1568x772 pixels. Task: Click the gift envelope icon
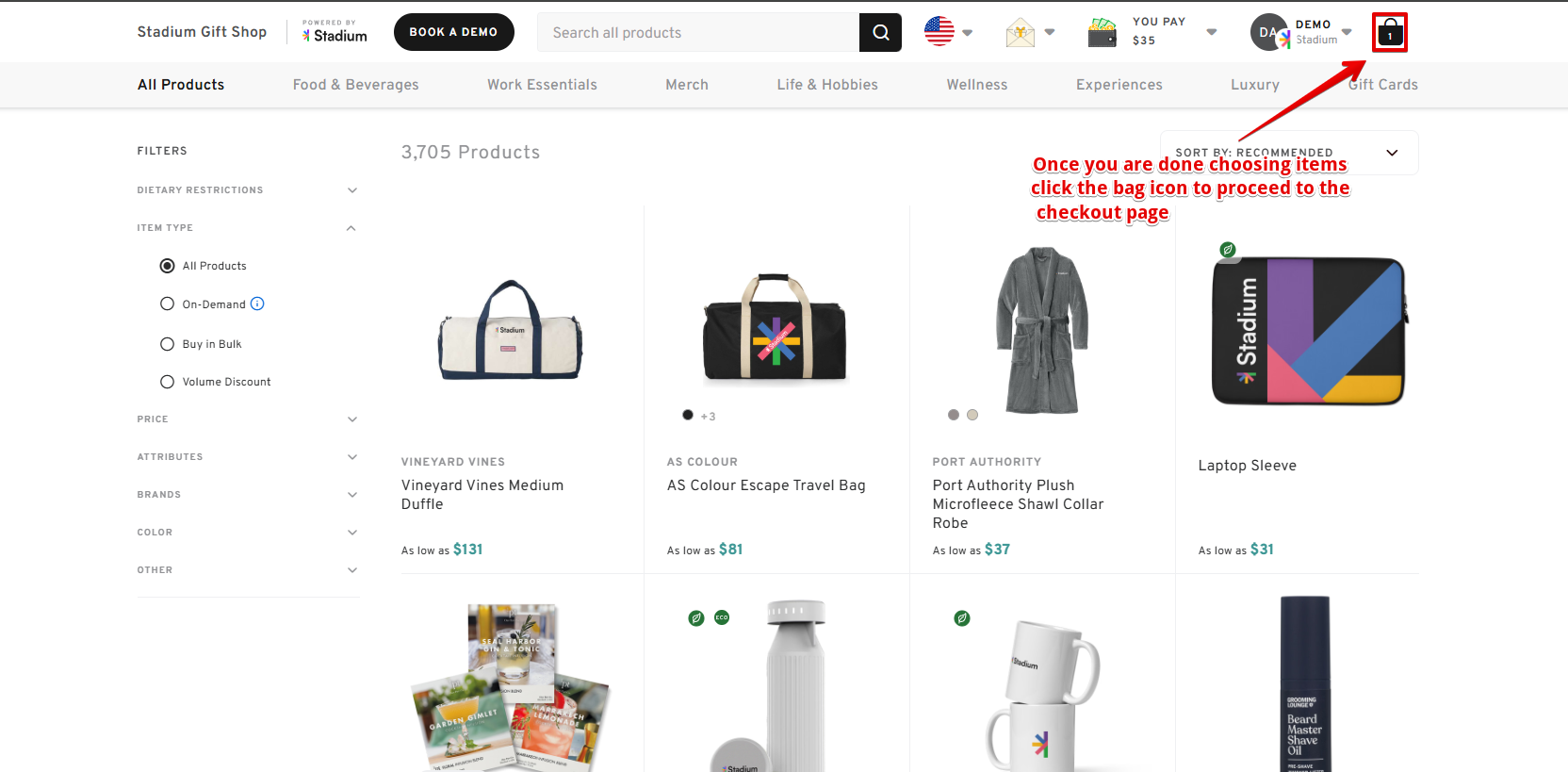[1020, 33]
